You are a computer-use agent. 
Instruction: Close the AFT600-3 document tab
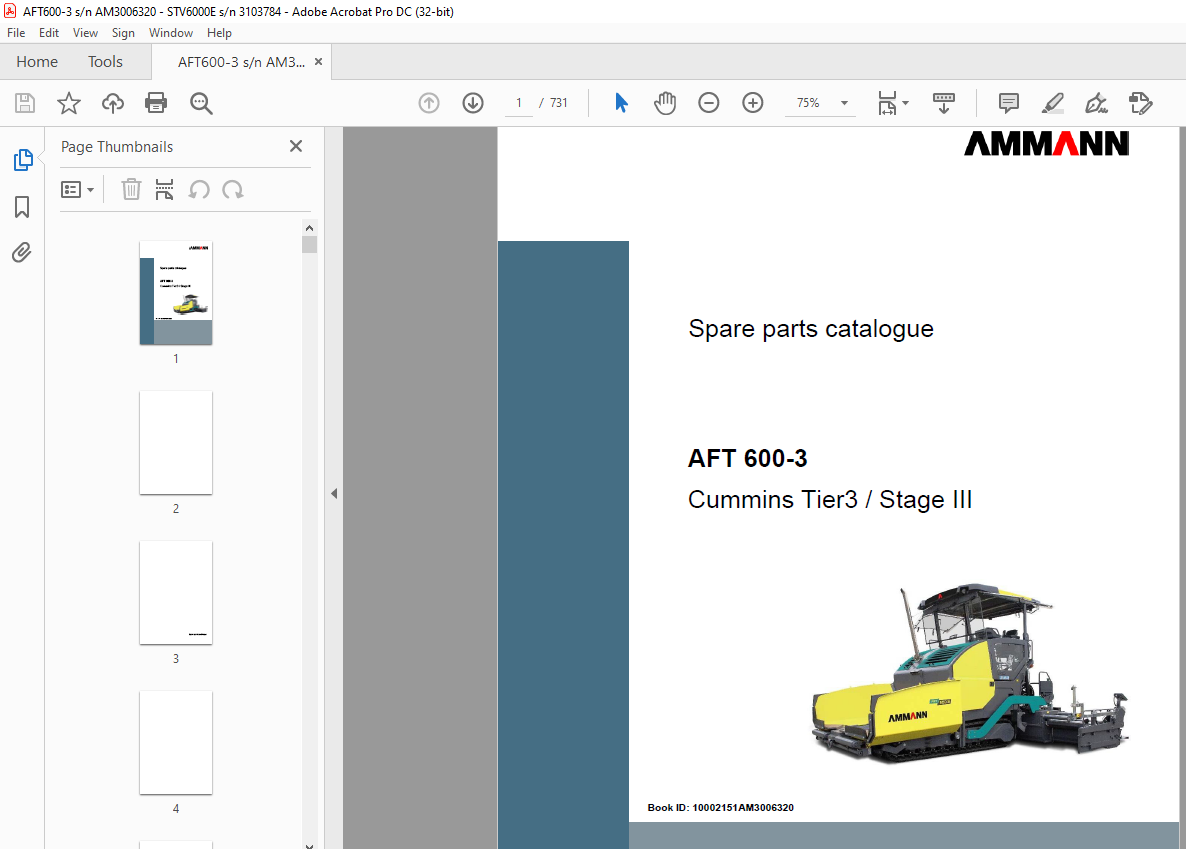pos(318,62)
